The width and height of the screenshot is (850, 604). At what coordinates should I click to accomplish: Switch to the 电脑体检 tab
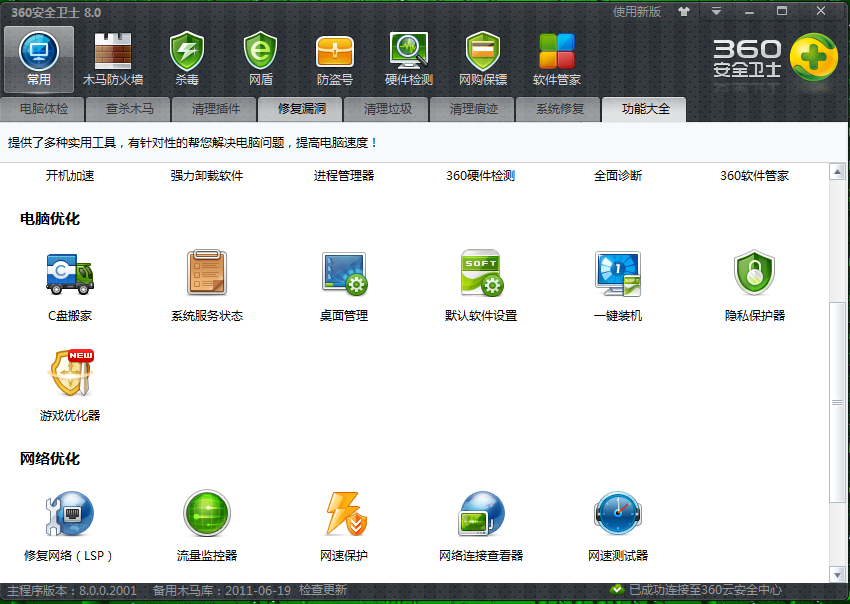point(43,109)
